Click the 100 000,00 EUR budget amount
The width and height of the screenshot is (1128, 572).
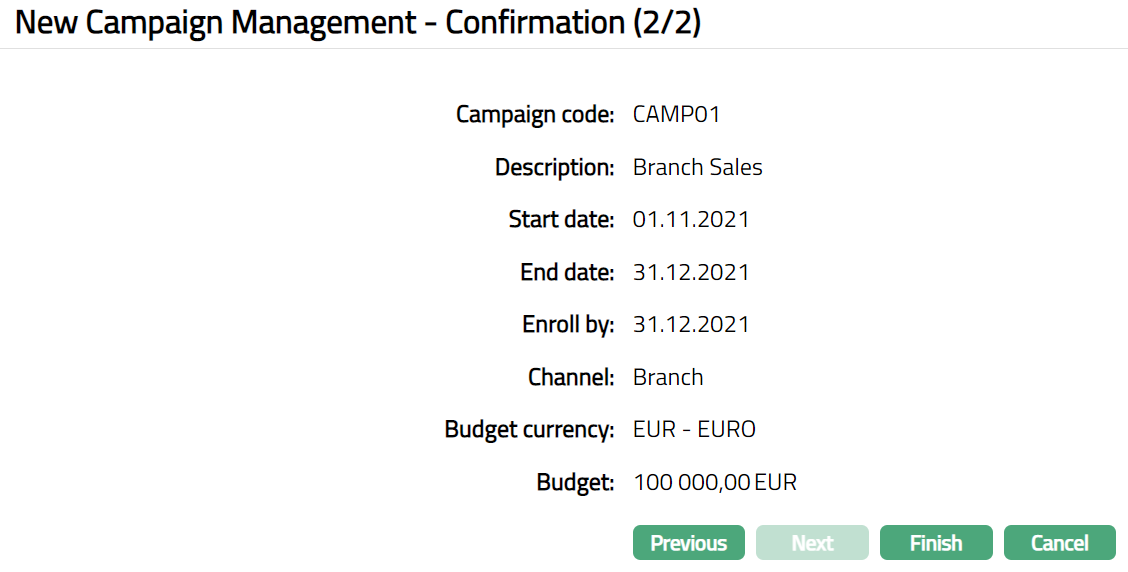(x=715, y=483)
